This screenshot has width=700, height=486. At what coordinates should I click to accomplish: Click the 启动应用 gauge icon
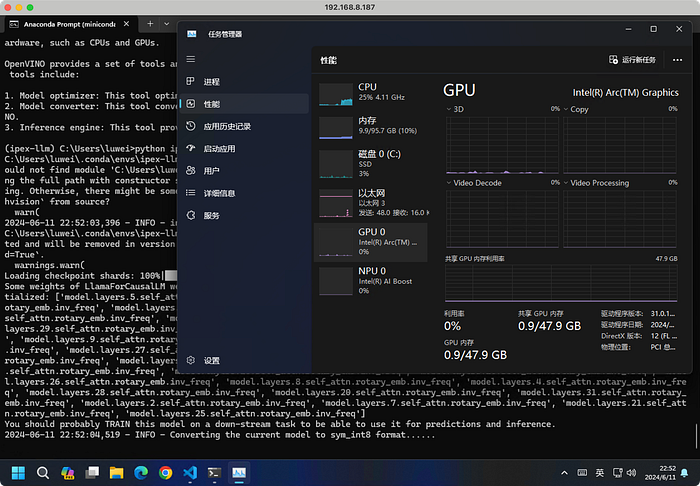click(x=191, y=148)
